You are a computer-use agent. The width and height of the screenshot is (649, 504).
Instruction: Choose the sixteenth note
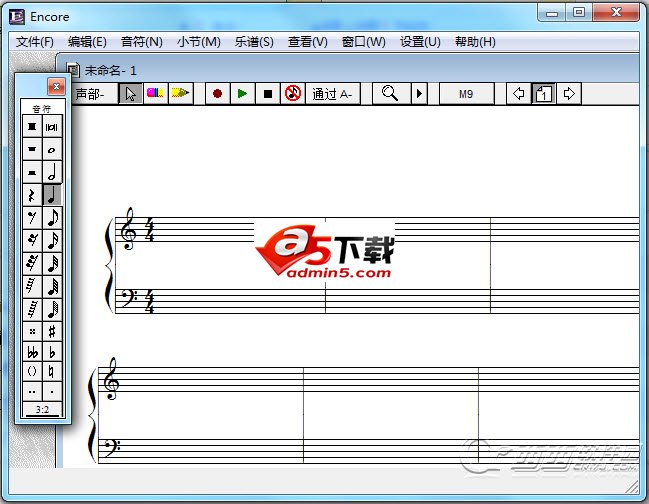coord(52,240)
